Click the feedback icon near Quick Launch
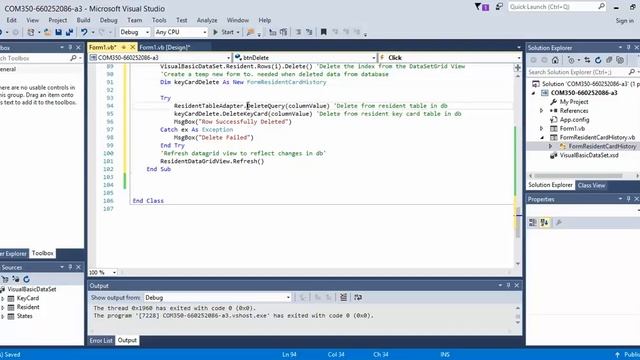 point(499,7)
